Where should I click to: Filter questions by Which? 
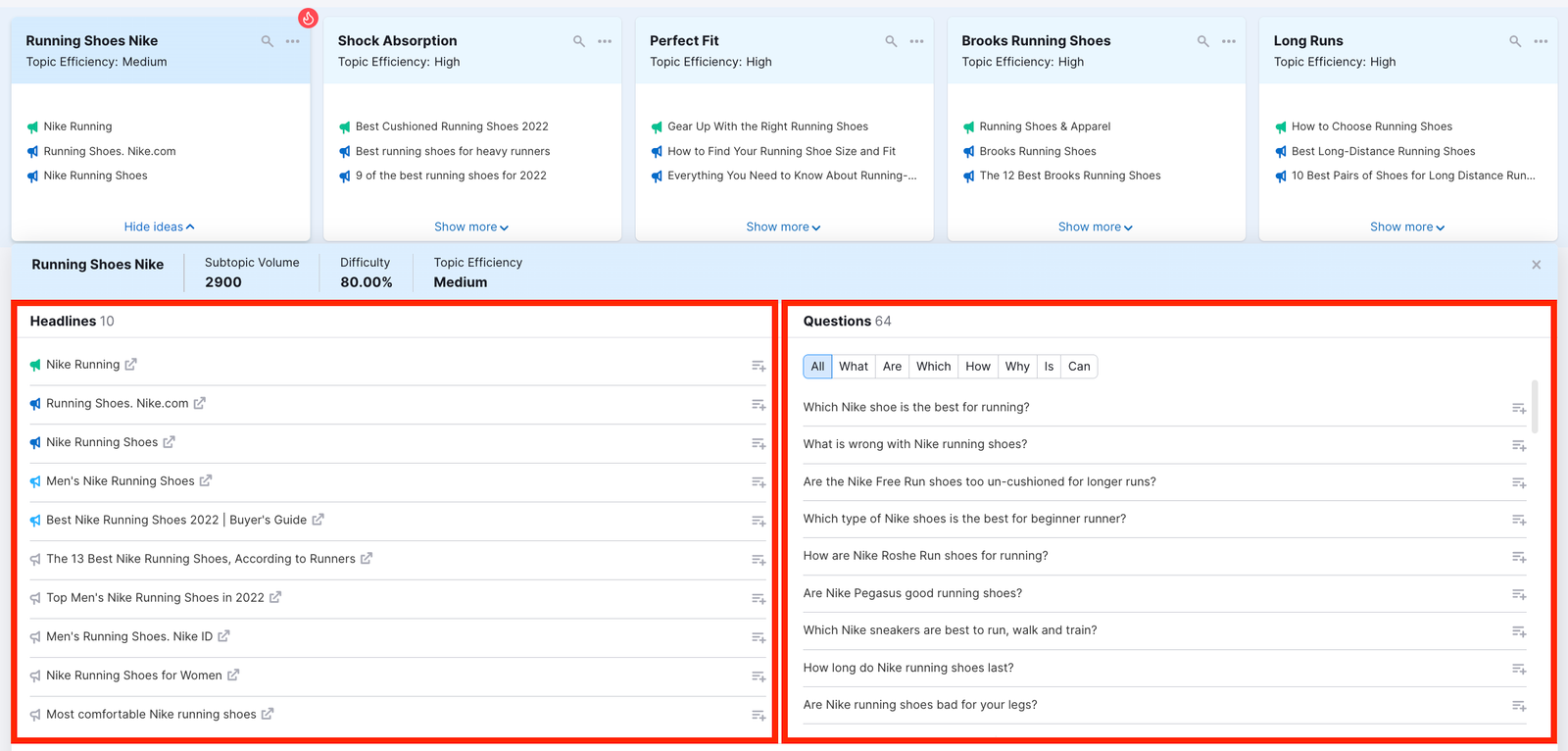(x=933, y=367)
